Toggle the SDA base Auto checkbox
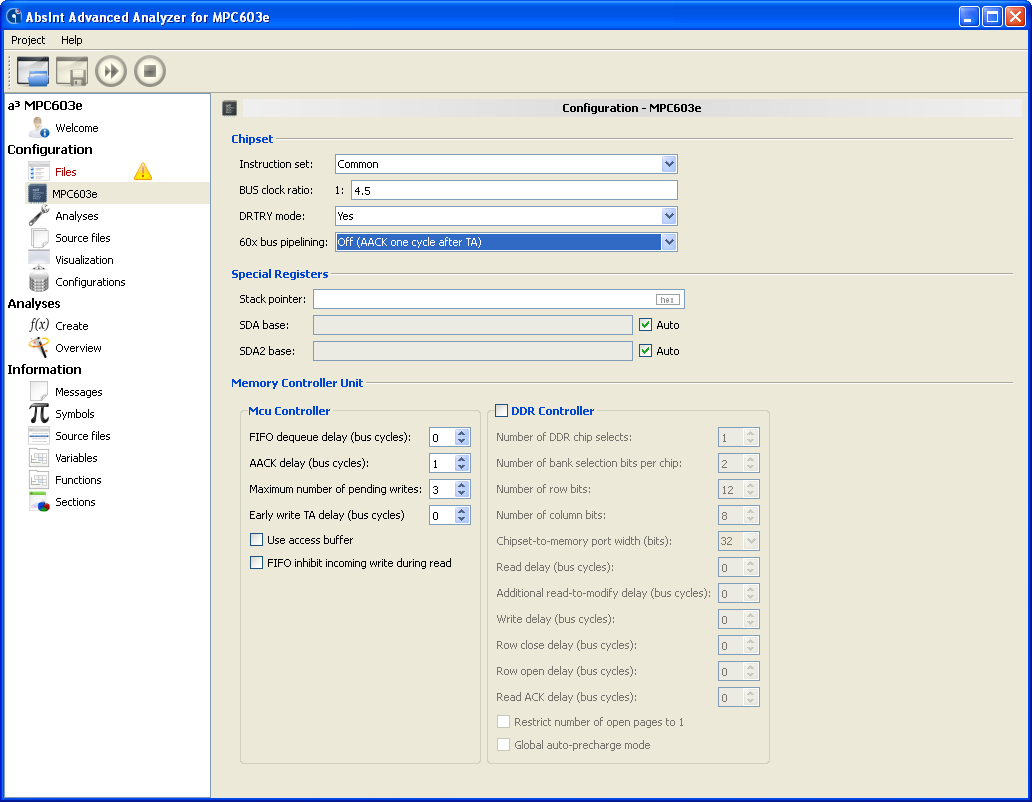Viewport: 1032px width, 802px height. tap(646, 324)
